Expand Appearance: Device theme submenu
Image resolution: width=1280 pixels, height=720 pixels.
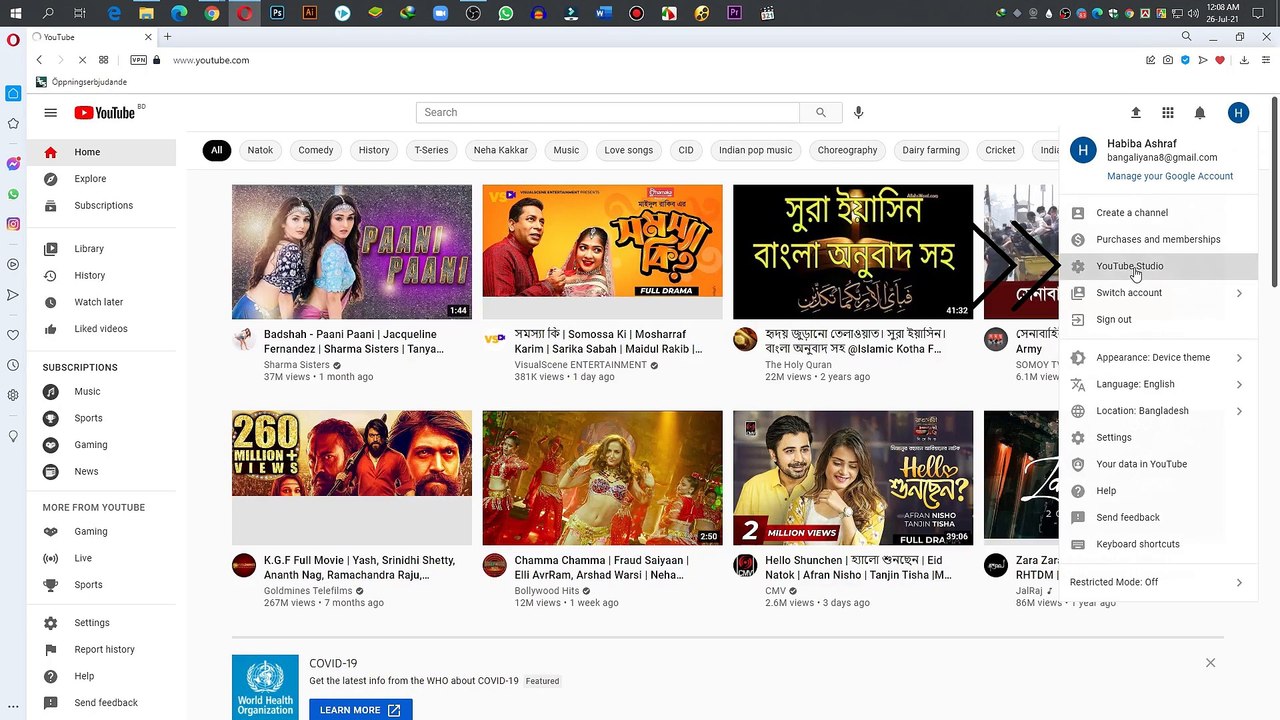pyautogui.click(x=1157, y=358)
